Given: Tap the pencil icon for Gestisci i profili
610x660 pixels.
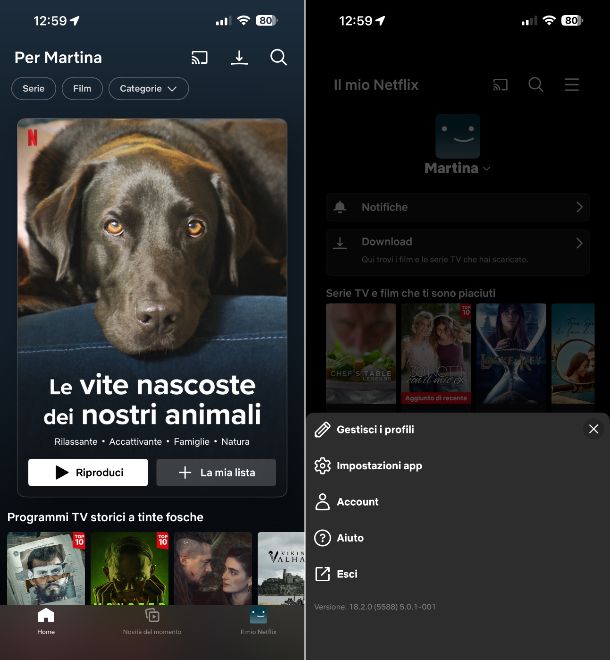Looking at the screenshot, I should click(322, 430).
